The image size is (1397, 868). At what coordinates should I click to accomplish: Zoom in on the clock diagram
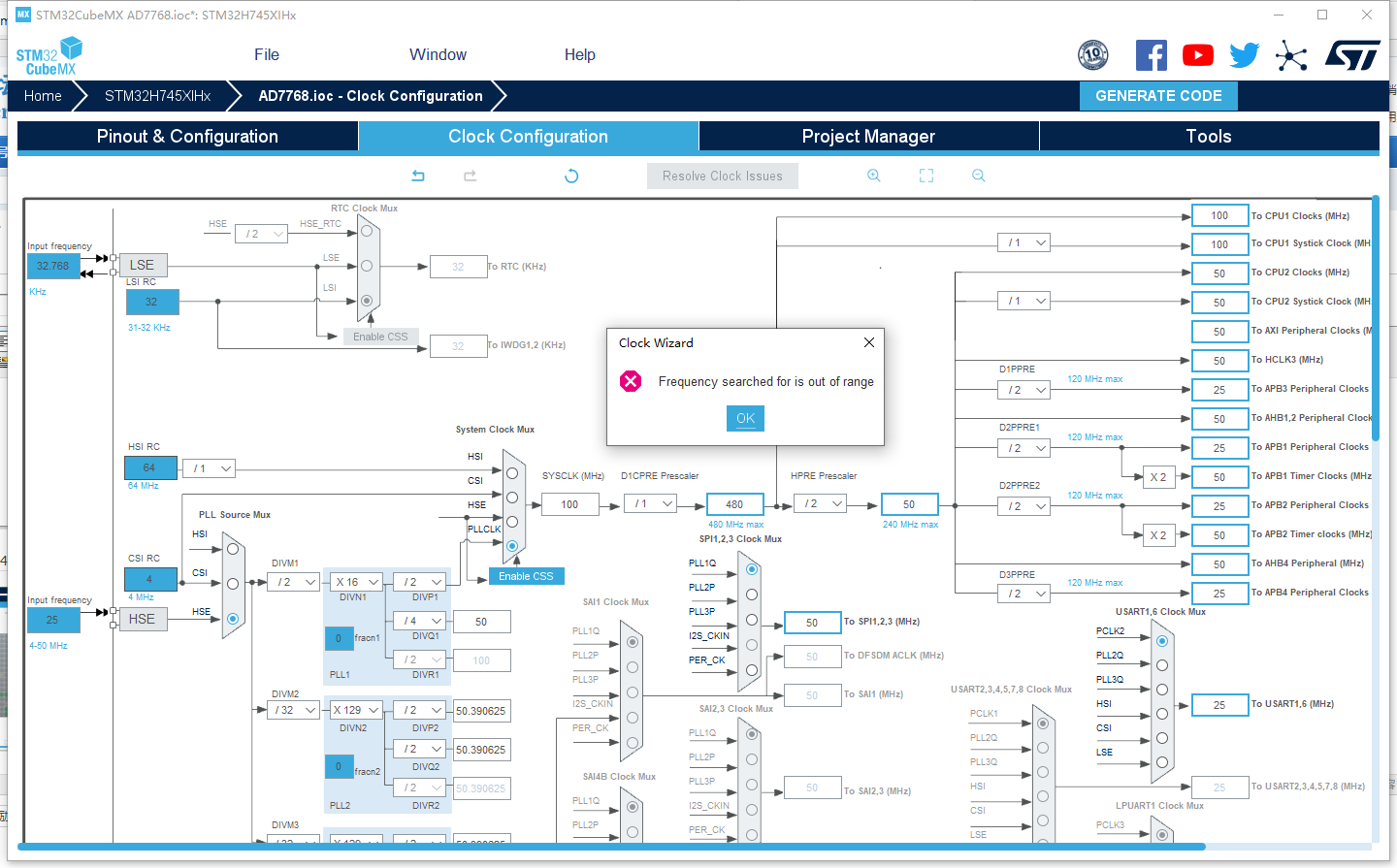(874, 176)
